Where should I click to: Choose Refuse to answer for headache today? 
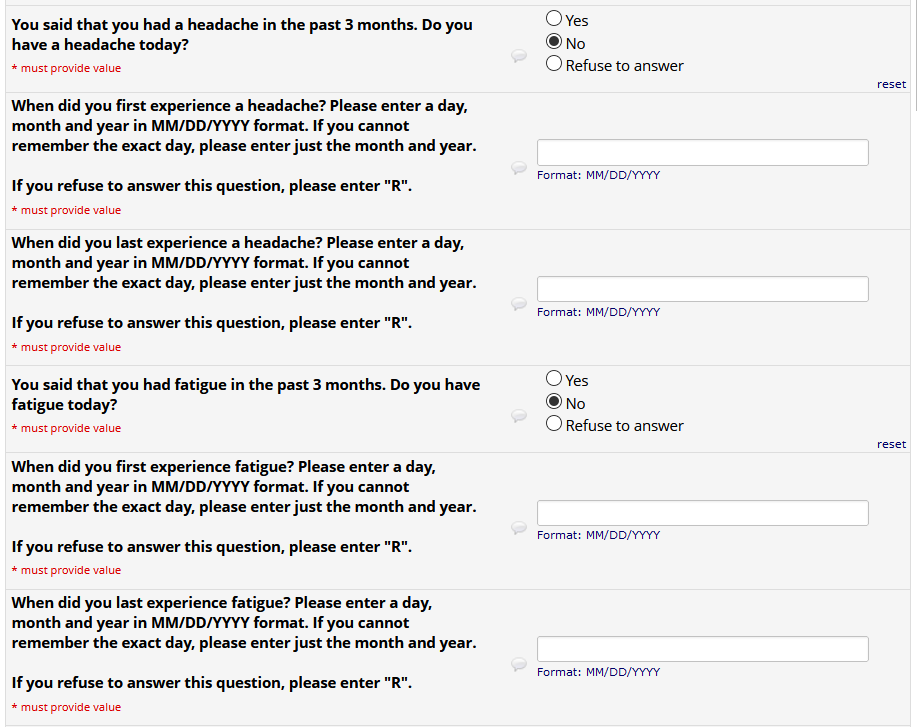(554, 64)
